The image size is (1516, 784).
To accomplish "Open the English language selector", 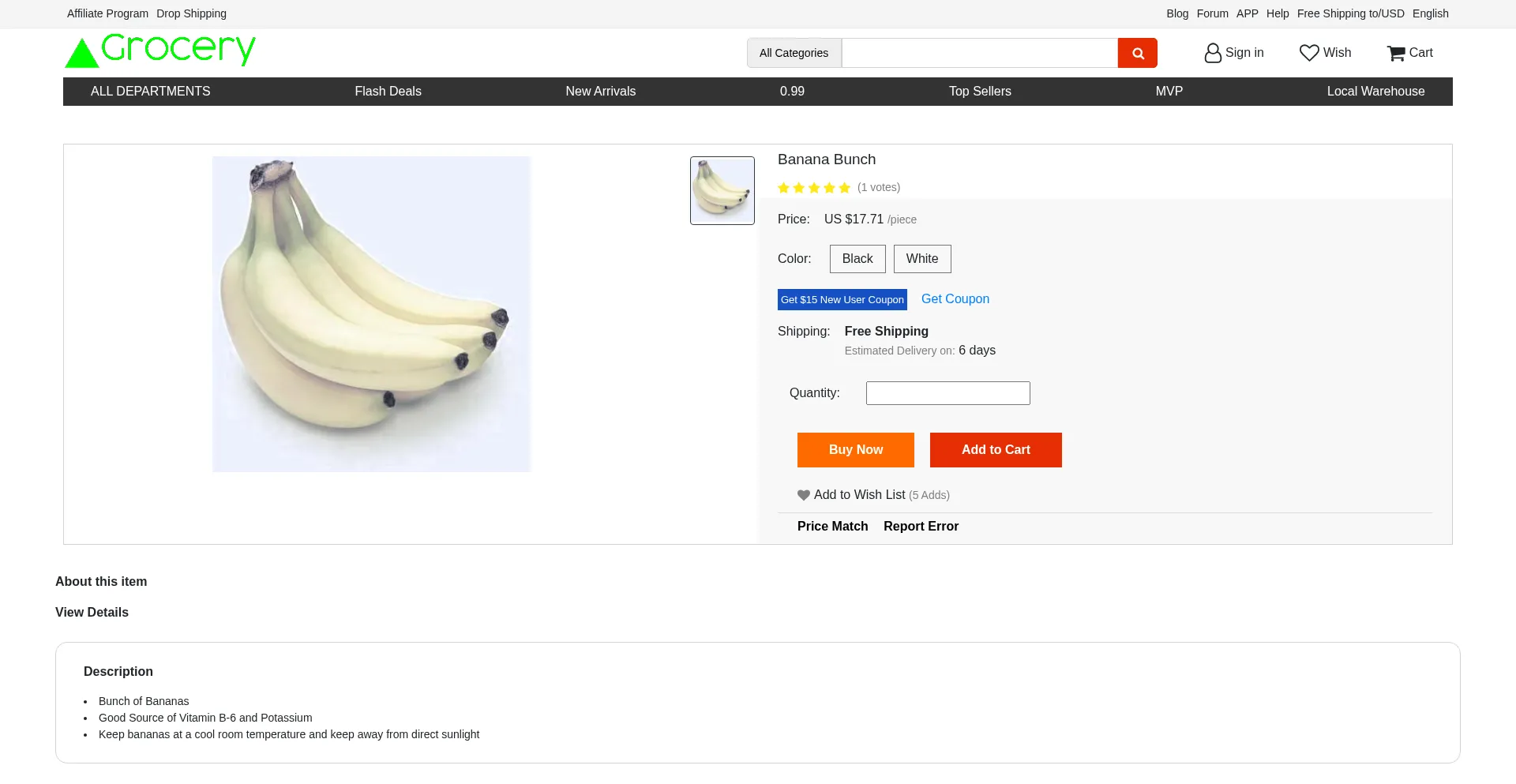I will tap(1430, 13).
